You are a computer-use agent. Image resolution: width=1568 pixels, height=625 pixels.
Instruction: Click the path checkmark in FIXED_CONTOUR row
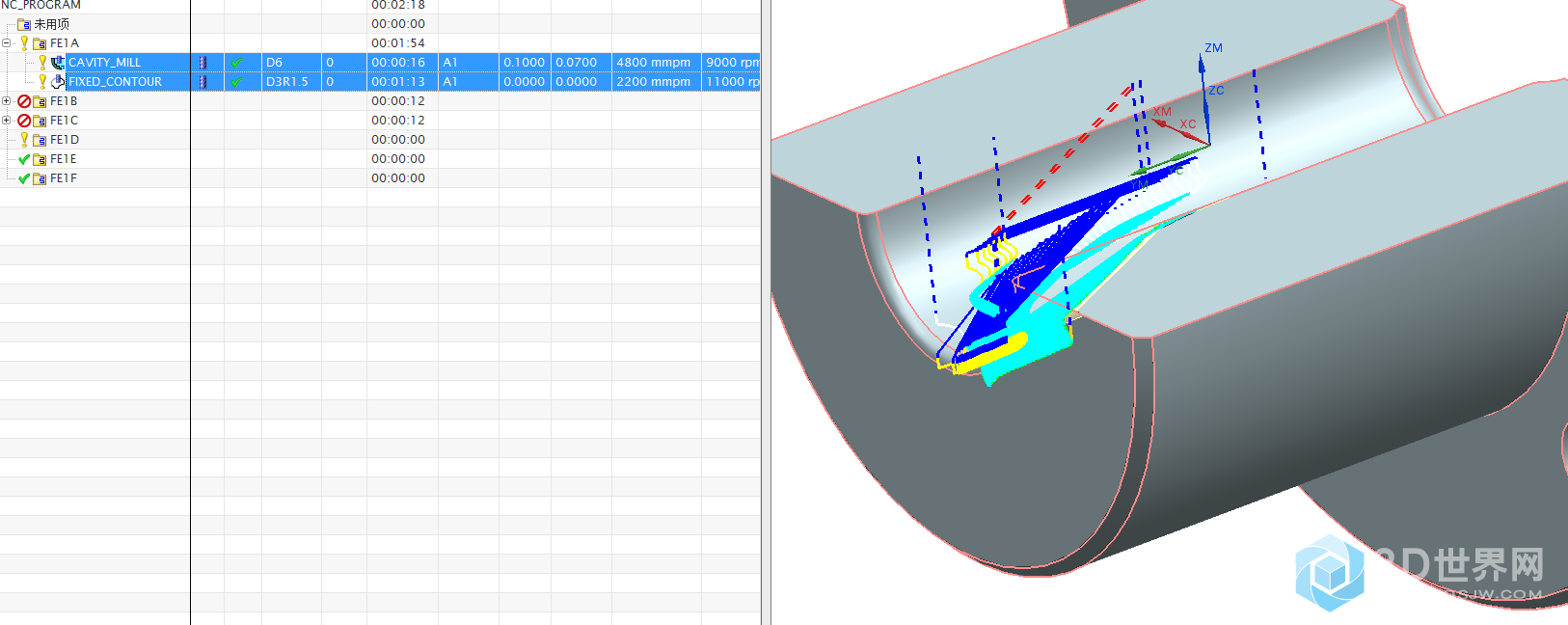point(236,82)
